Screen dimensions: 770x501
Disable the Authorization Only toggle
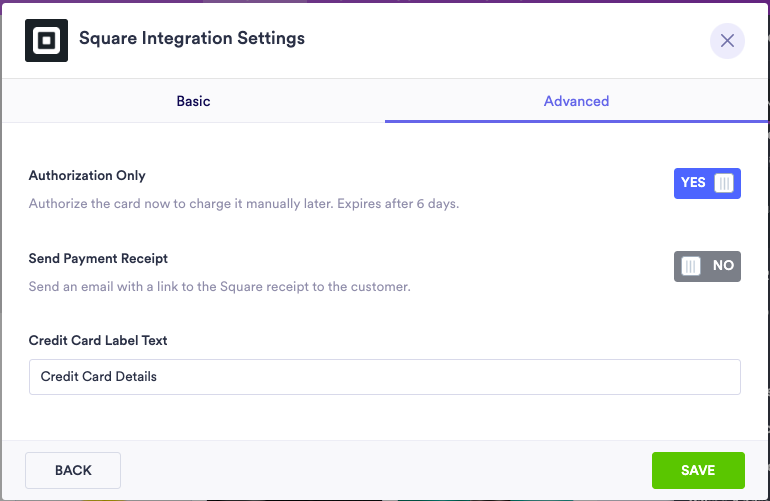pyautogui.click(x=707, y=183)
